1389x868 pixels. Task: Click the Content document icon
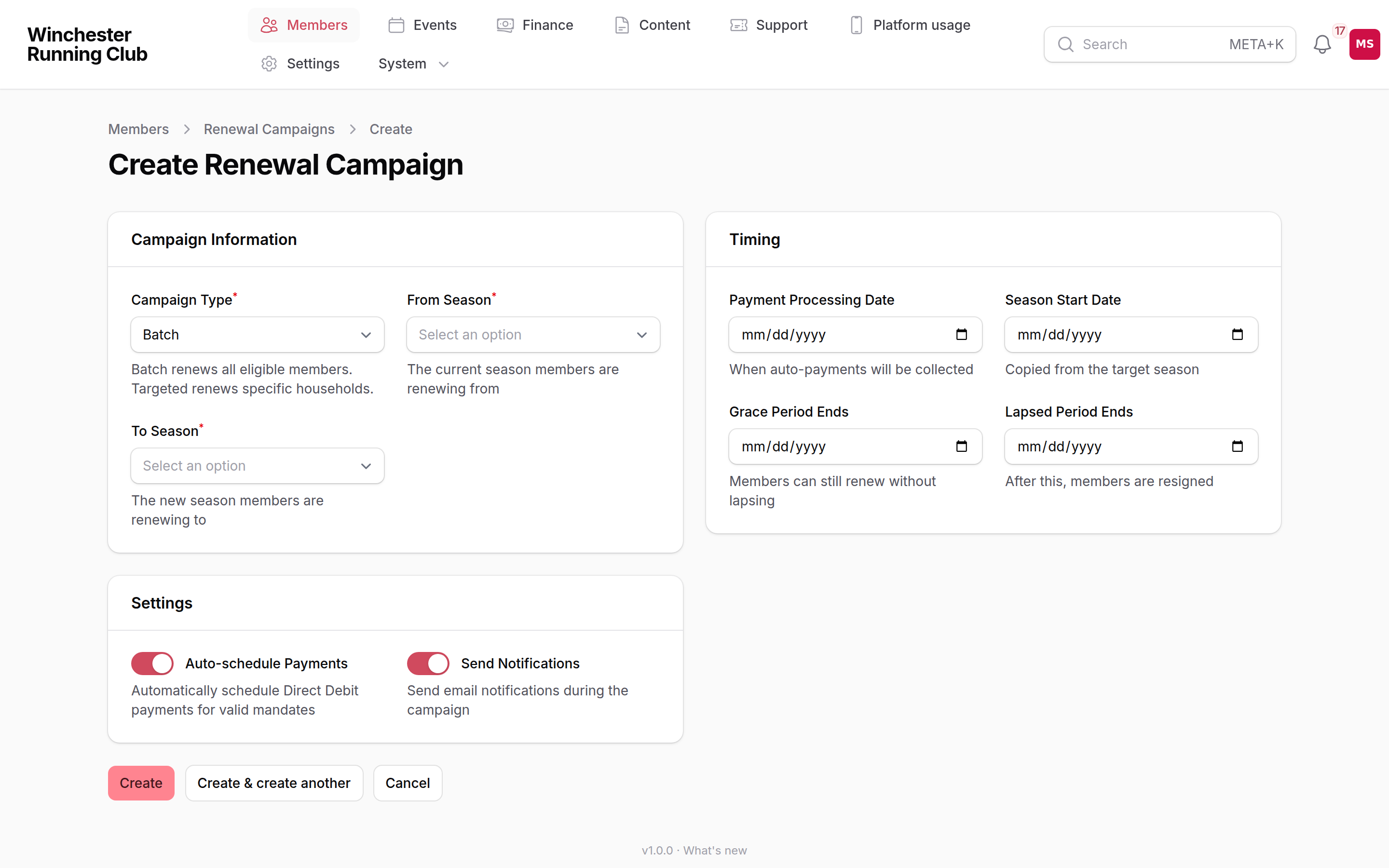tap(622, 25)
